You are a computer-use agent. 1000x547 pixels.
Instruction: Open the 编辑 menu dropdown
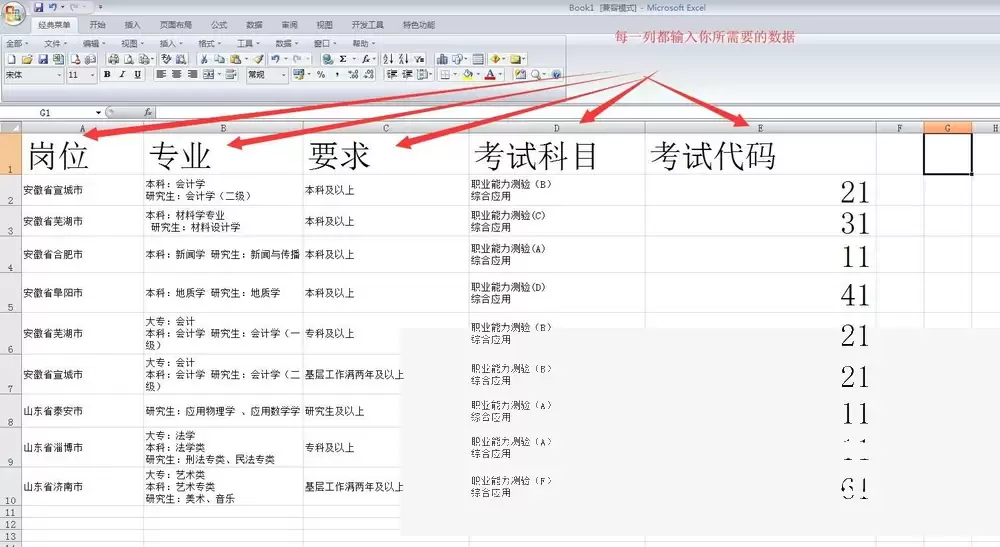click(94, 43)
